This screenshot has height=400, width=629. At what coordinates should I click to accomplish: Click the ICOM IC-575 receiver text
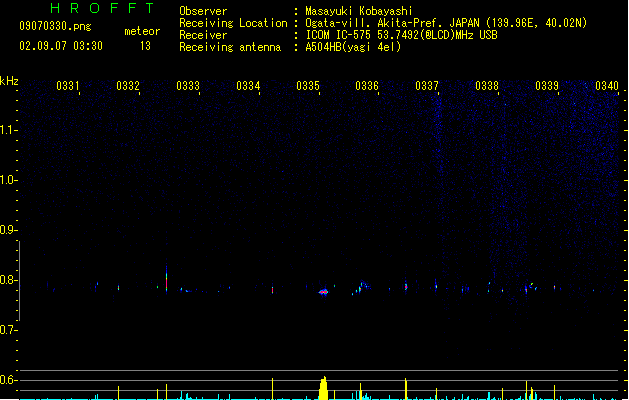pyautogui.click(x=402, y=35)
